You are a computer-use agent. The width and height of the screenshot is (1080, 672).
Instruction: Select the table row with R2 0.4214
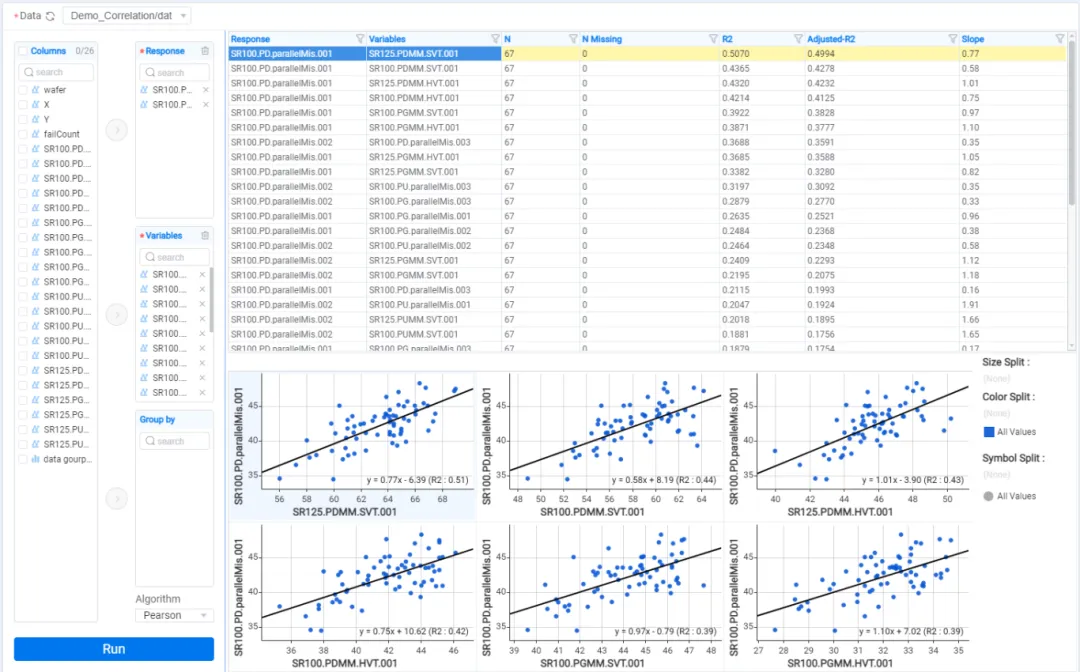click(647, 98)
